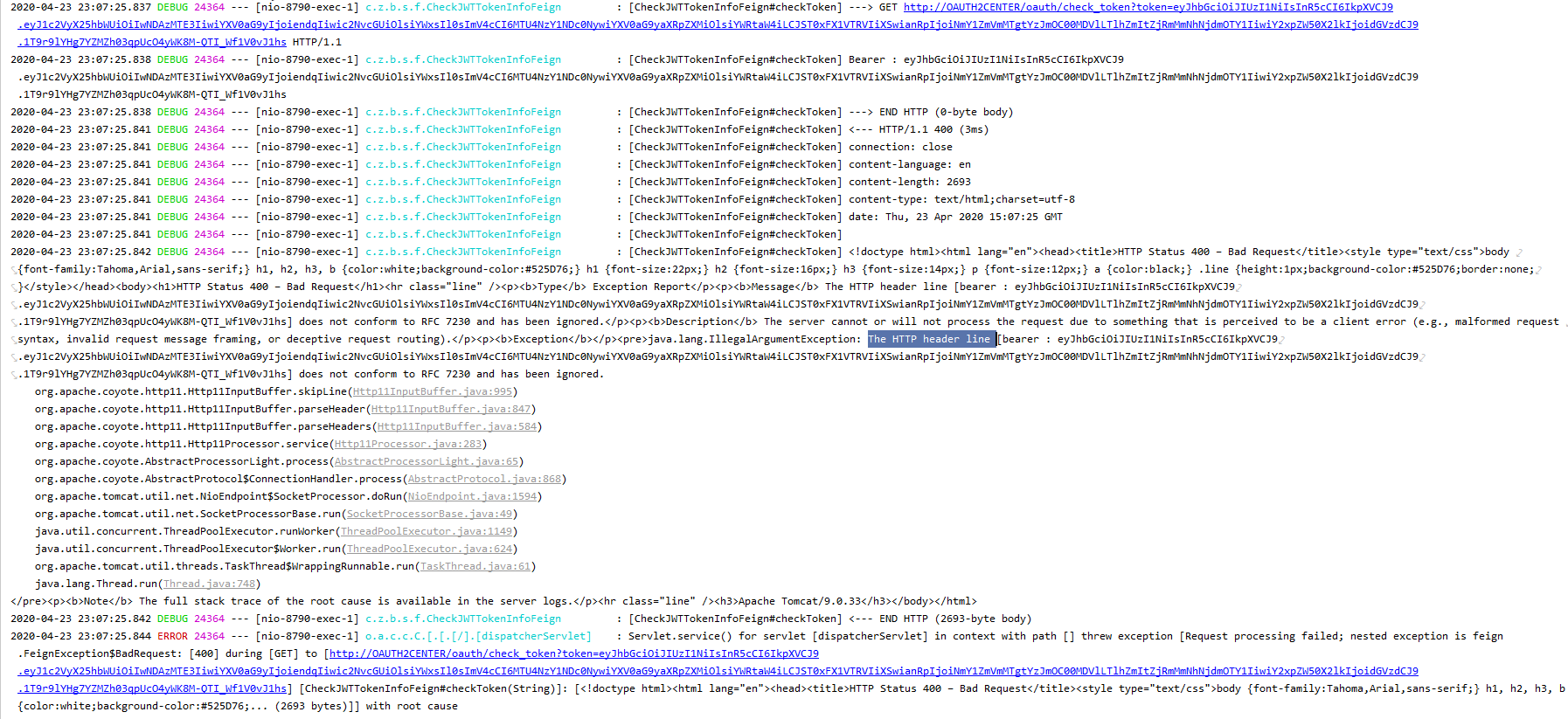Click 'connection: close' log text
Viewport: 1568px width, 719px height.
click(900, 147)
